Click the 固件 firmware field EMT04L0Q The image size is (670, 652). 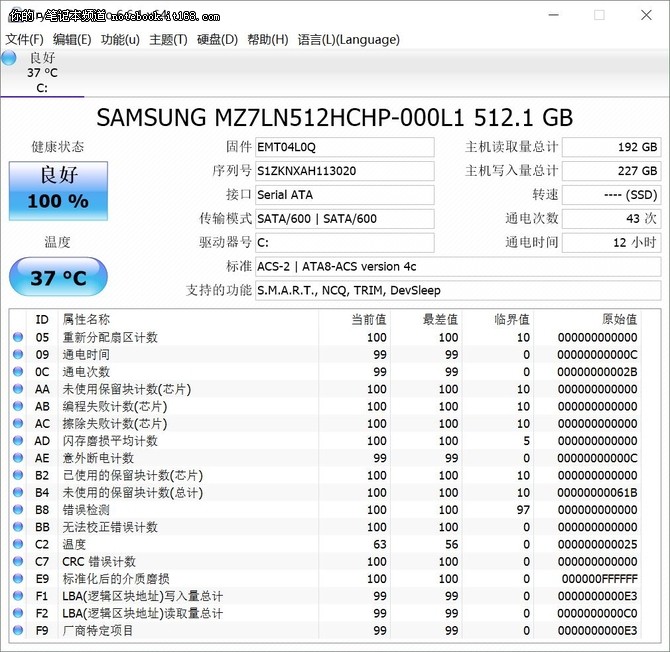tap(344, 147)
